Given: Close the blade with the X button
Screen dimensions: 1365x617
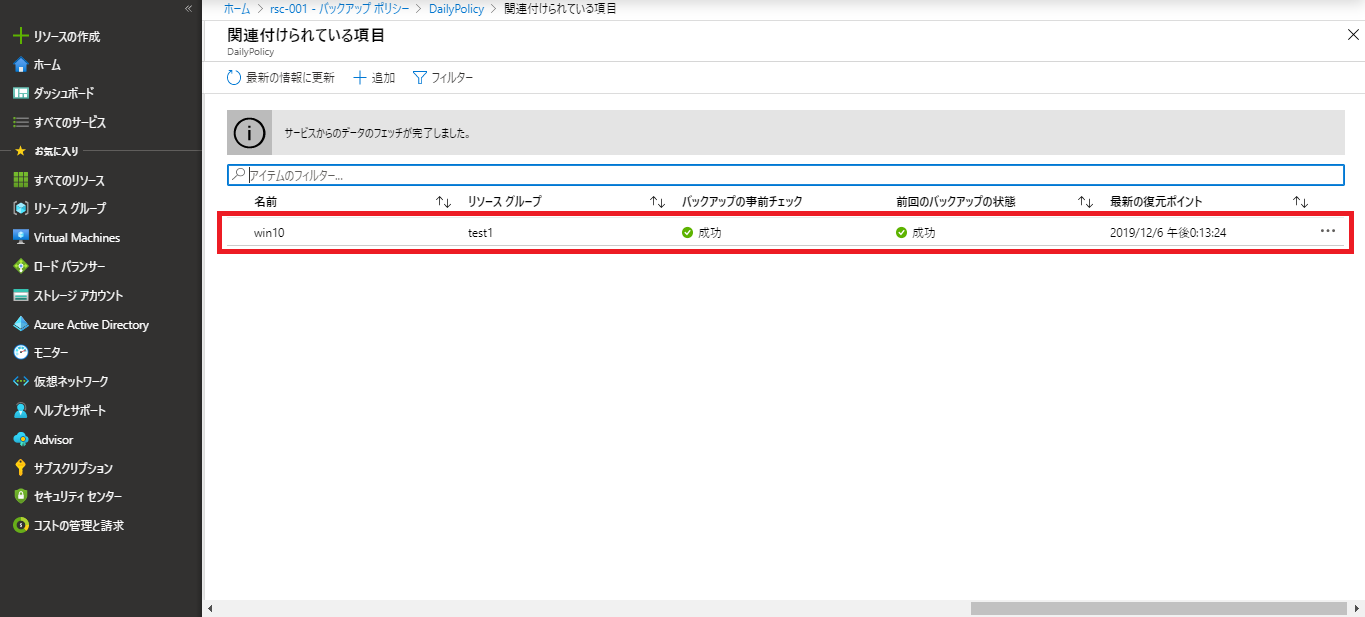Looking at the screenshot, I should pos(1353,35).
